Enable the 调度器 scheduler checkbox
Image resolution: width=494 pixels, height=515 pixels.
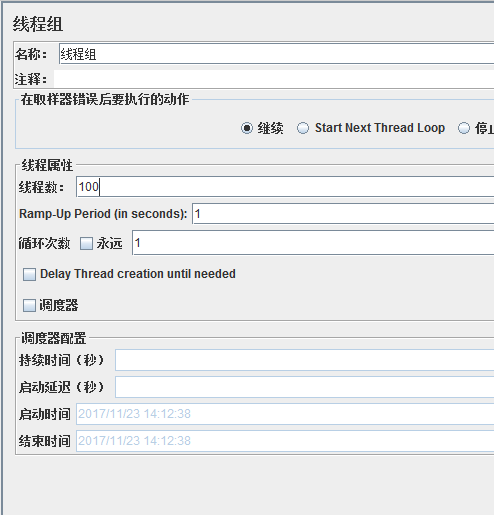[29, 305]
